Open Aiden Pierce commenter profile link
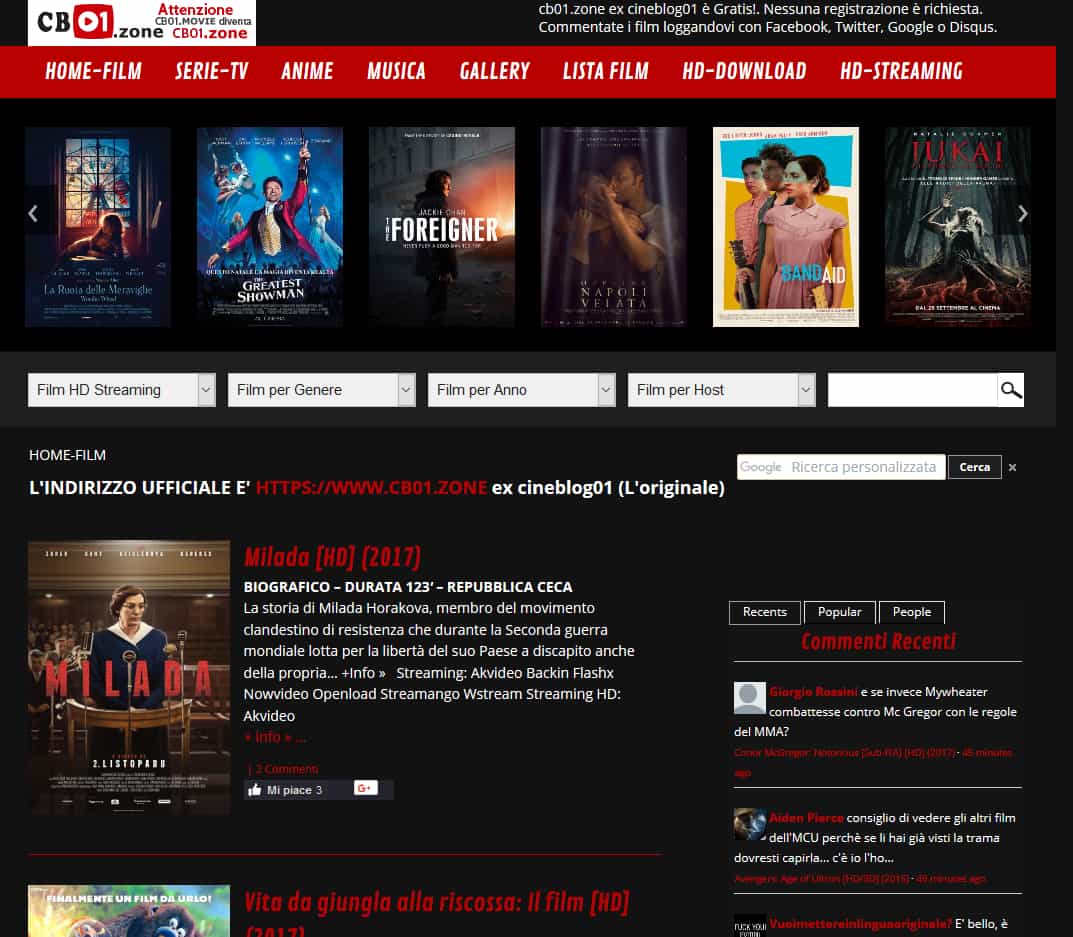The image size is (1073, 937). pyautogui.click(x=806, y=818)
